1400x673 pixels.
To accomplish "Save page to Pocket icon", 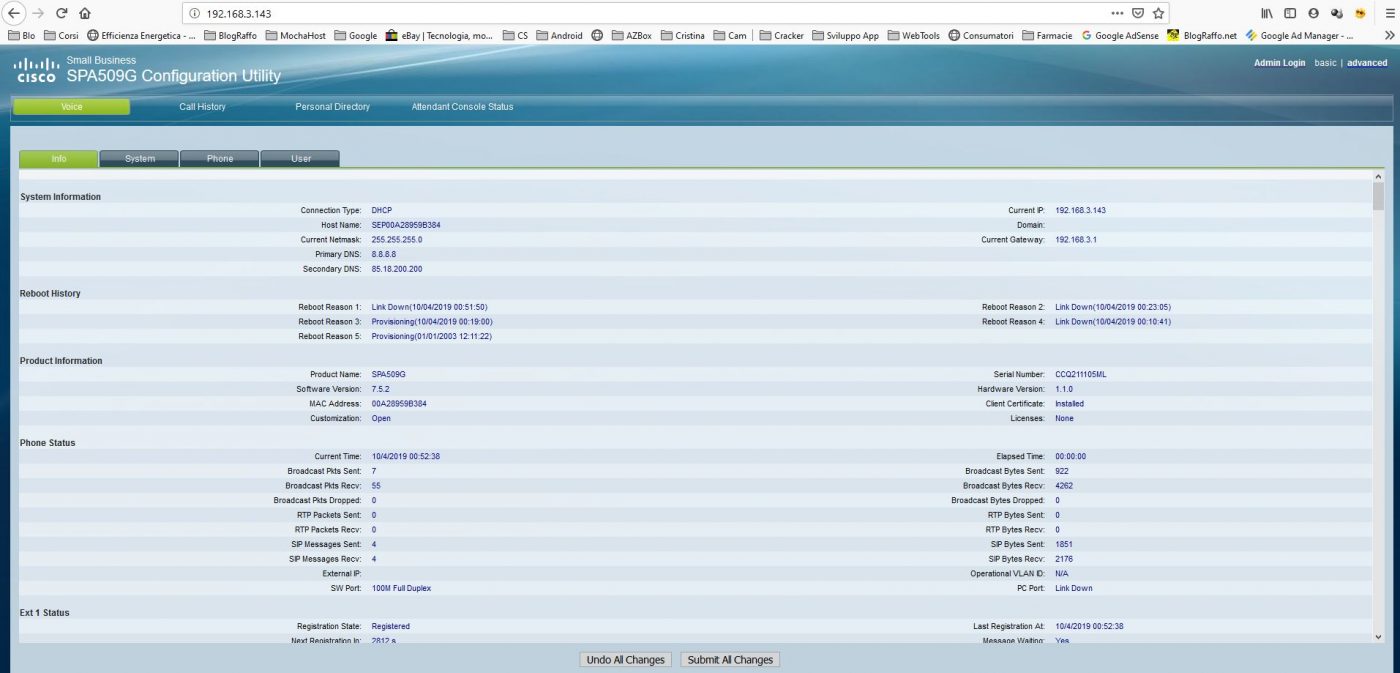I will point(1138,14).
